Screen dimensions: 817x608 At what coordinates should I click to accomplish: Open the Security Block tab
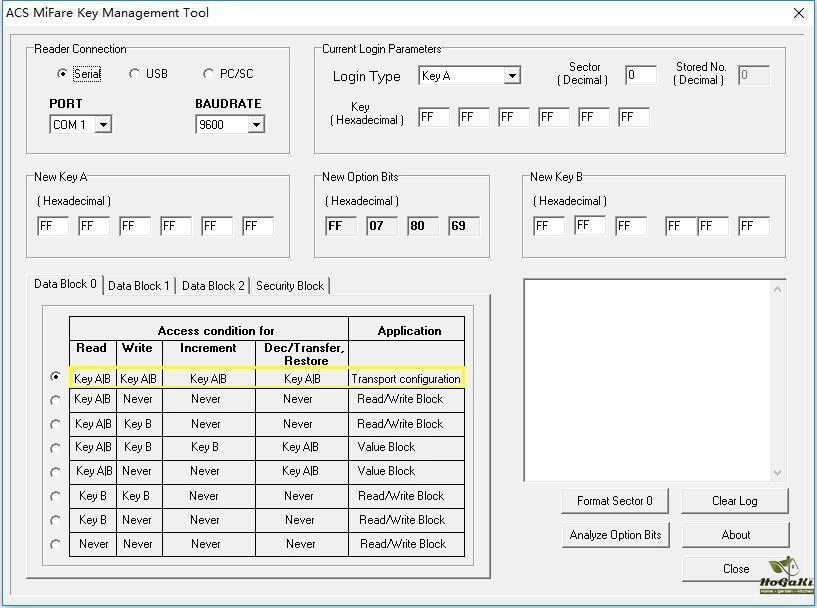point(289,286)
